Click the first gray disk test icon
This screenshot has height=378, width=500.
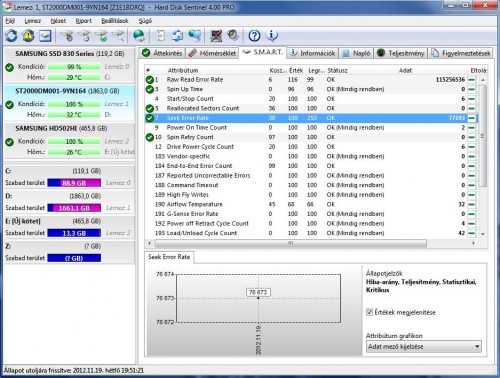coord(68,35)
